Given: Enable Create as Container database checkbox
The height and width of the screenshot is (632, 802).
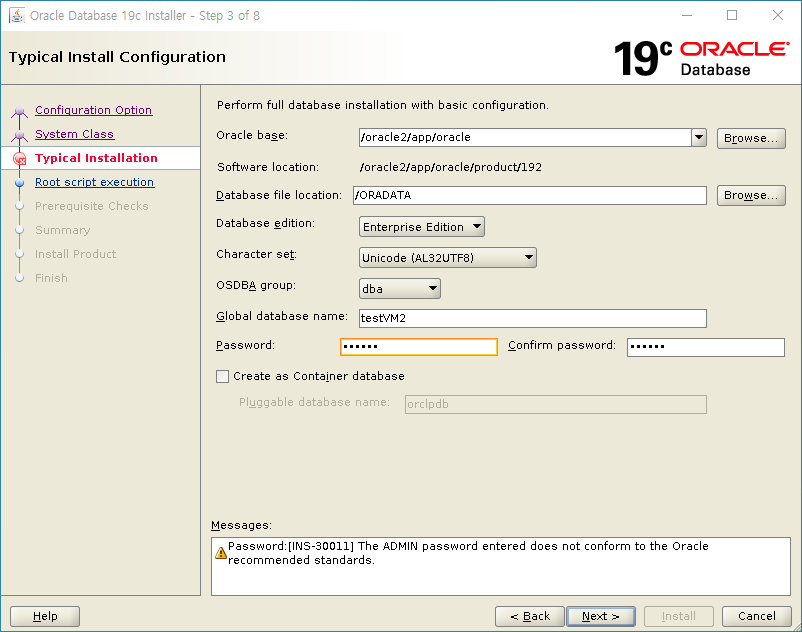Looking at the screenshot, I should tap(222, 376).
